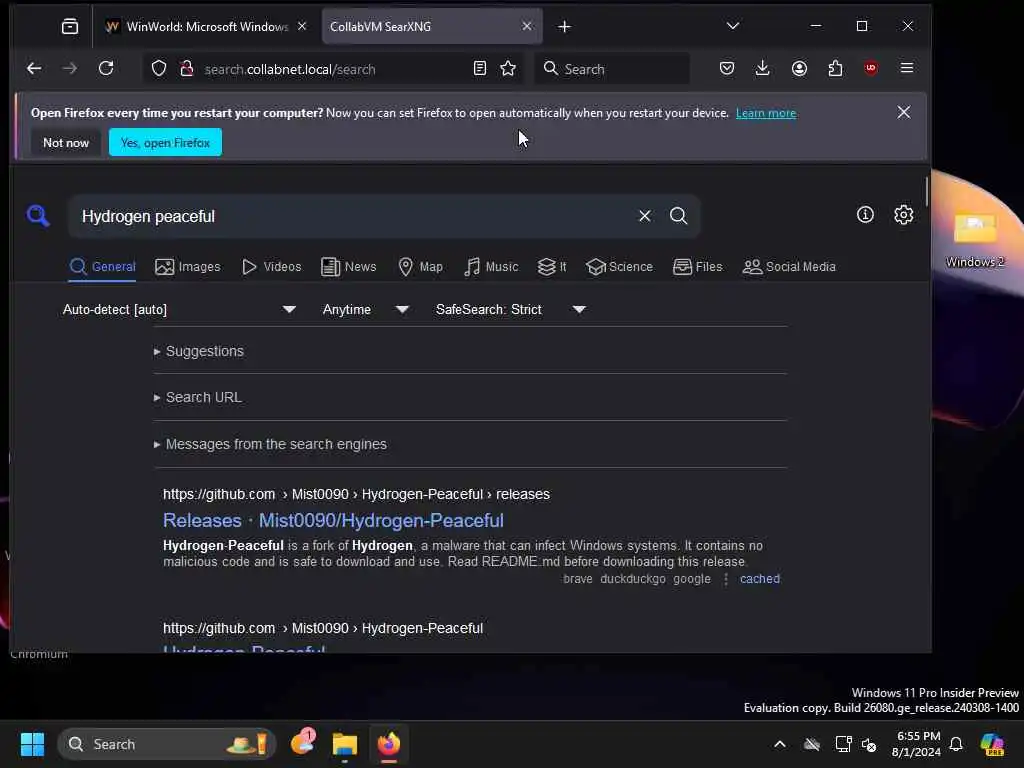Close the CollabVM SearXNG tab
The width and height of the screenshot is (1024, 768).
point(527,26)
